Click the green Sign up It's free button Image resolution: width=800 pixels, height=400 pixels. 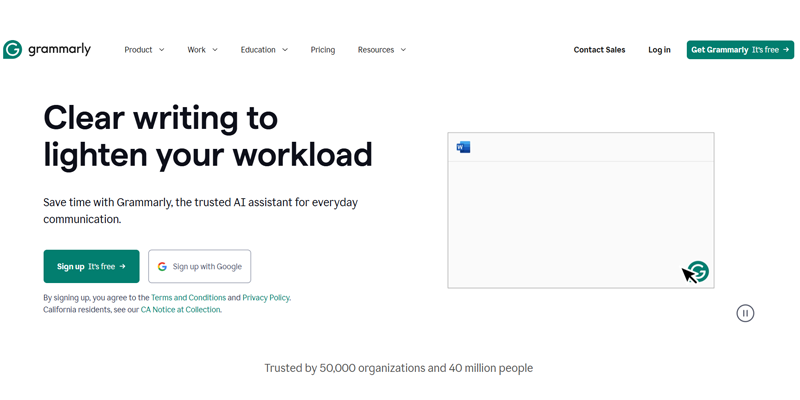91,266
